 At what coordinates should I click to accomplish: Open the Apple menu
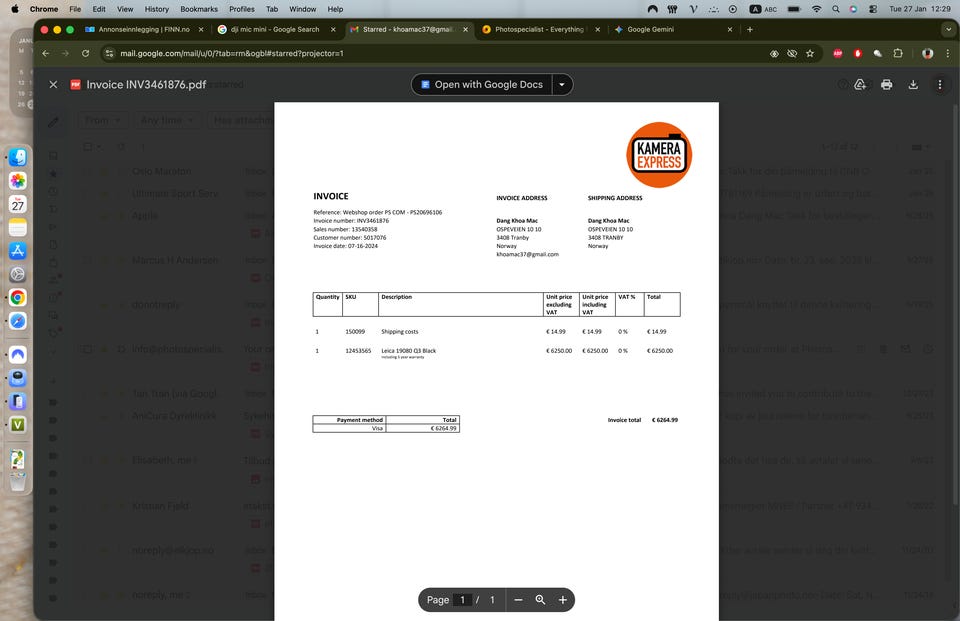(x=15, y=9)
